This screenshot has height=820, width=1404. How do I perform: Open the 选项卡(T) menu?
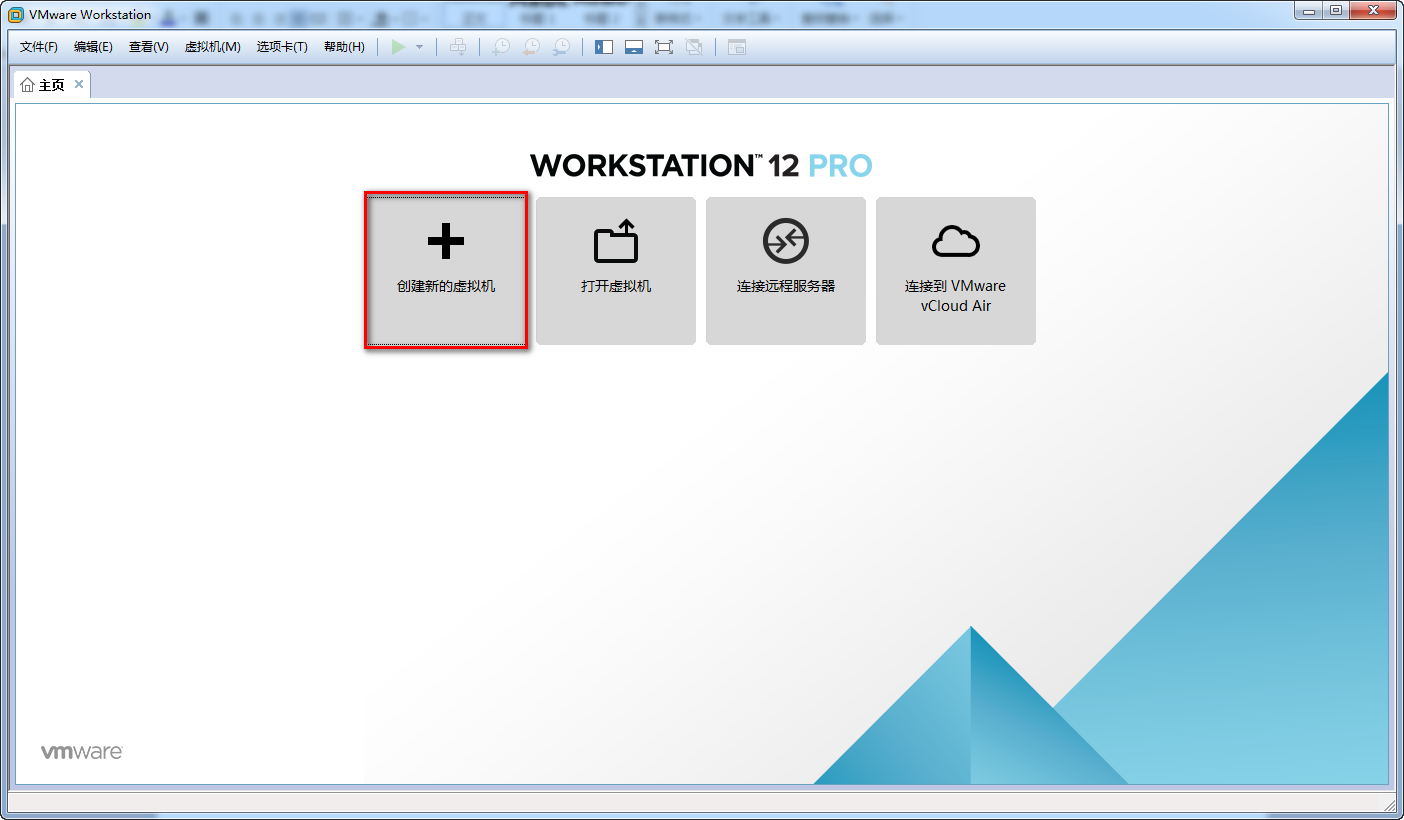click(x=282, y=47)
